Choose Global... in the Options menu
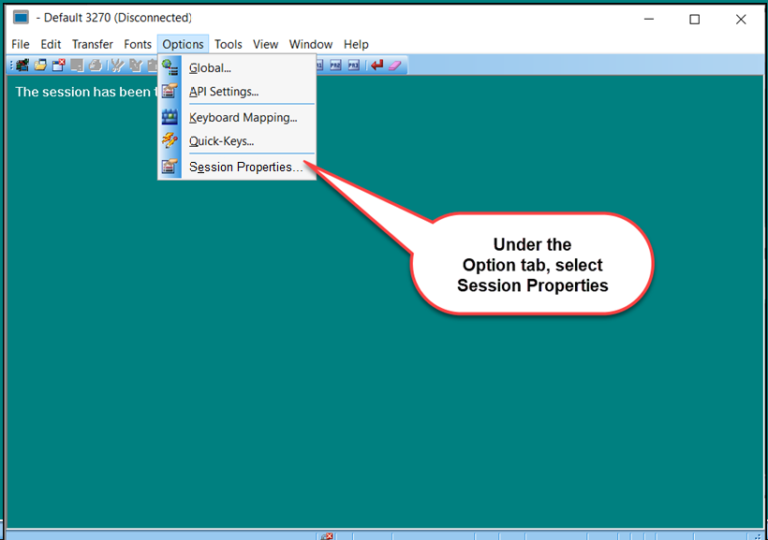 (210, 68)
